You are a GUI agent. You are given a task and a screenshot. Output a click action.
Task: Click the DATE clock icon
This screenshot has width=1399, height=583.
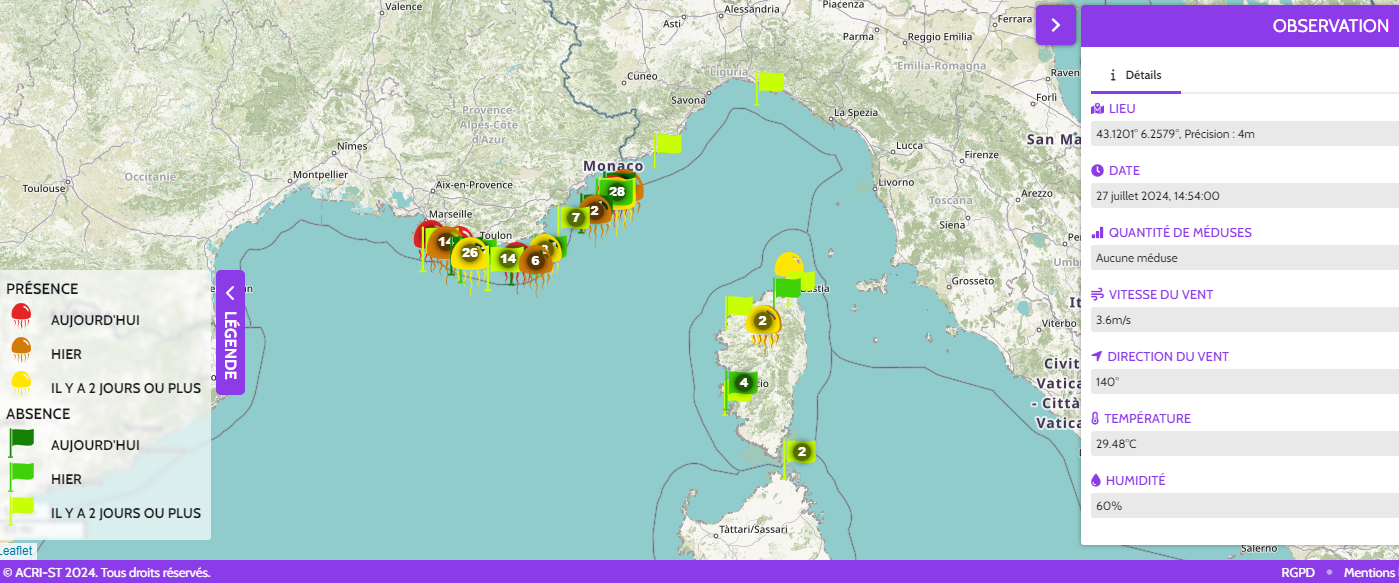[x=1098, y=171]
